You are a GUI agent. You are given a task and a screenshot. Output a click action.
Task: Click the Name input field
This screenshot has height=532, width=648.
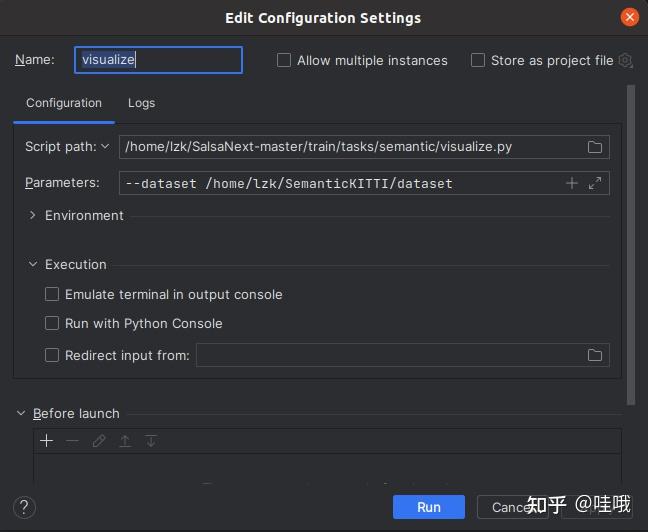[158, 60]
